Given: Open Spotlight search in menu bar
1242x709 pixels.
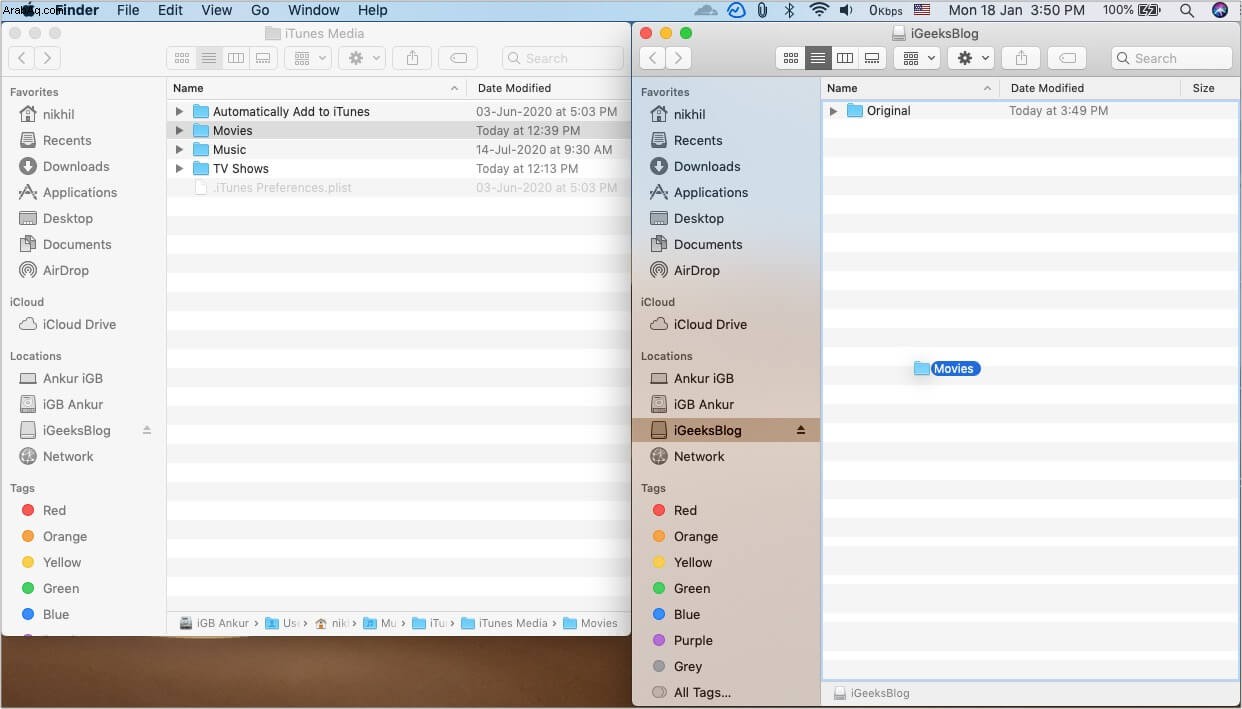Looking at the screenshot, I should click(x=1187, y=10).
